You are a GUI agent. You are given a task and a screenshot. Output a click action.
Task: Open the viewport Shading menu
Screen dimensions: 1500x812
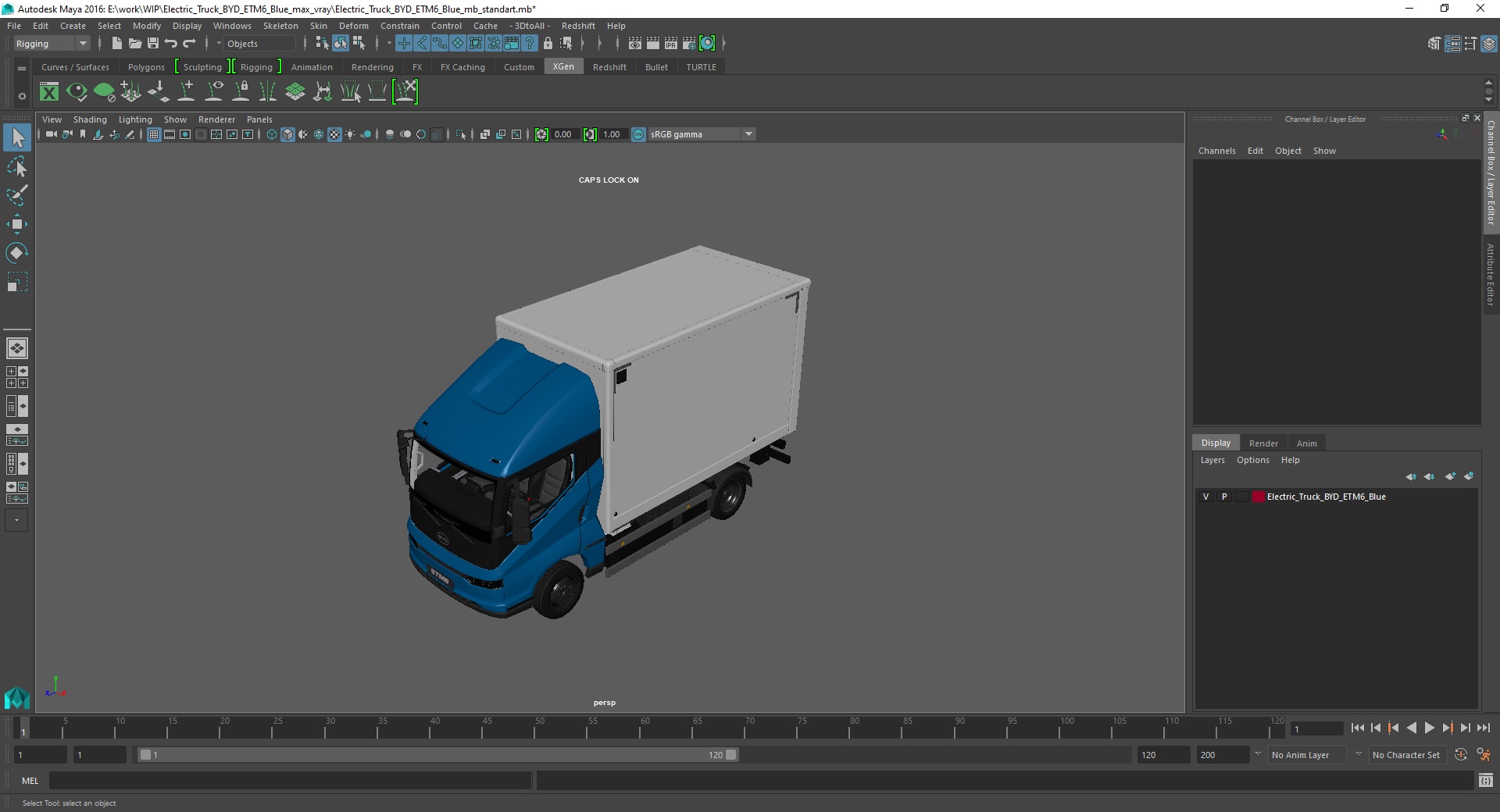[90, 119]
